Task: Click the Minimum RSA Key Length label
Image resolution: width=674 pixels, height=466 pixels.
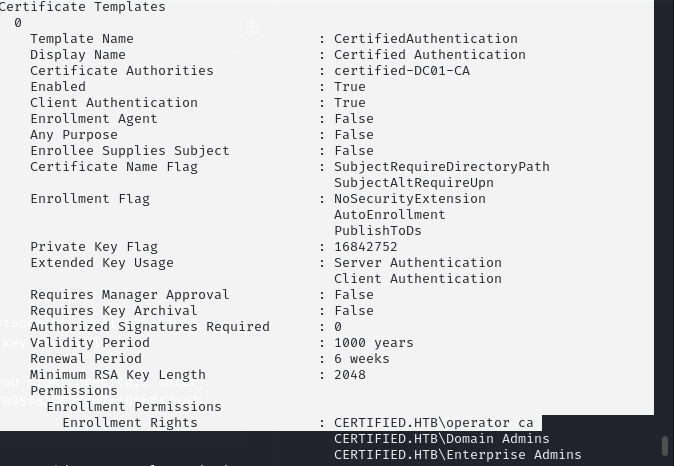Action: 117,375
